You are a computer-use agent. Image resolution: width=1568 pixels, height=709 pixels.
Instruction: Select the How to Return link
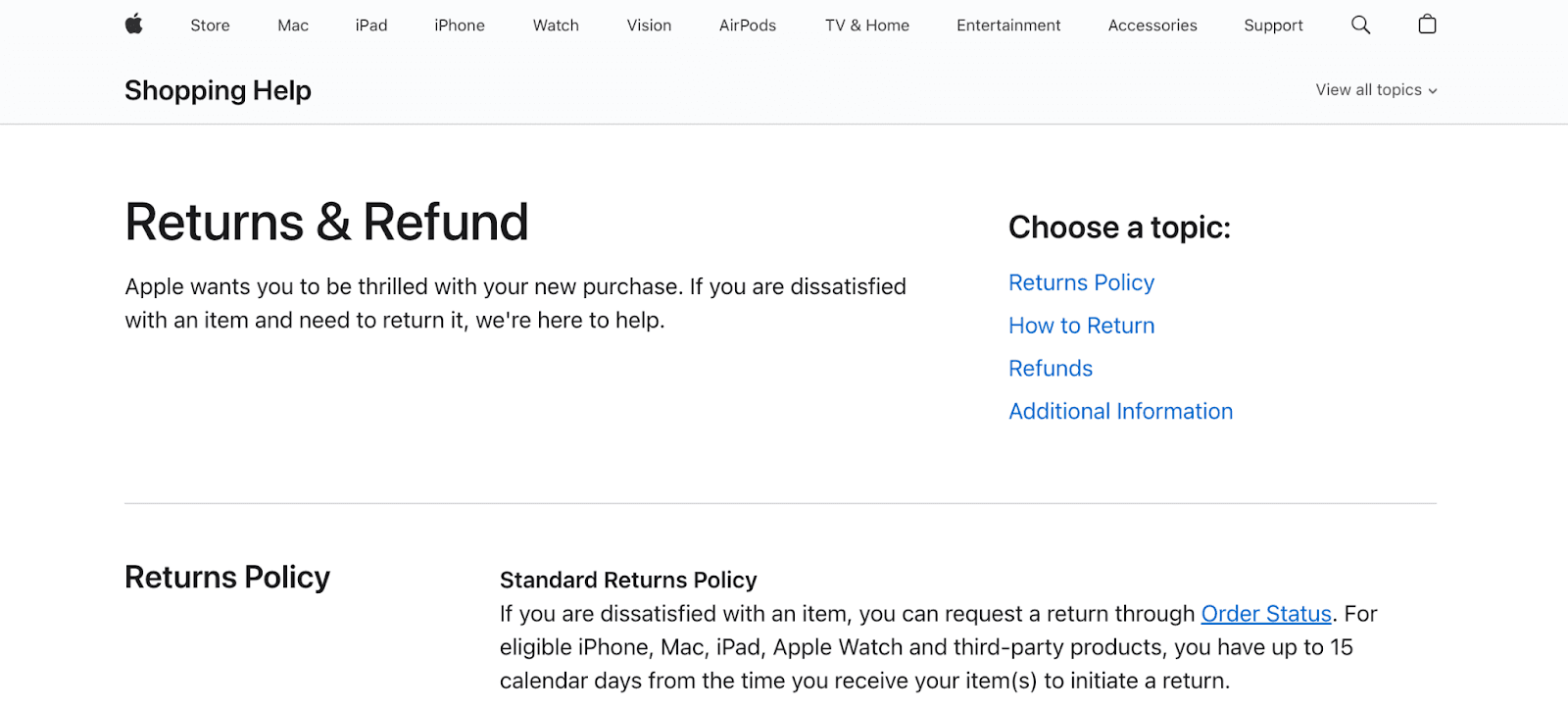[x=1081, y=326]
